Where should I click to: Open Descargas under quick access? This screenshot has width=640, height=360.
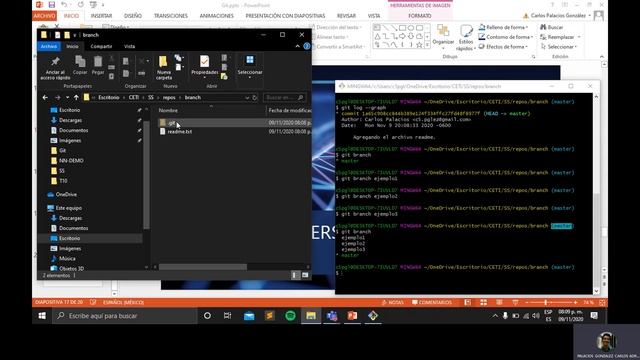click(70, 120)
